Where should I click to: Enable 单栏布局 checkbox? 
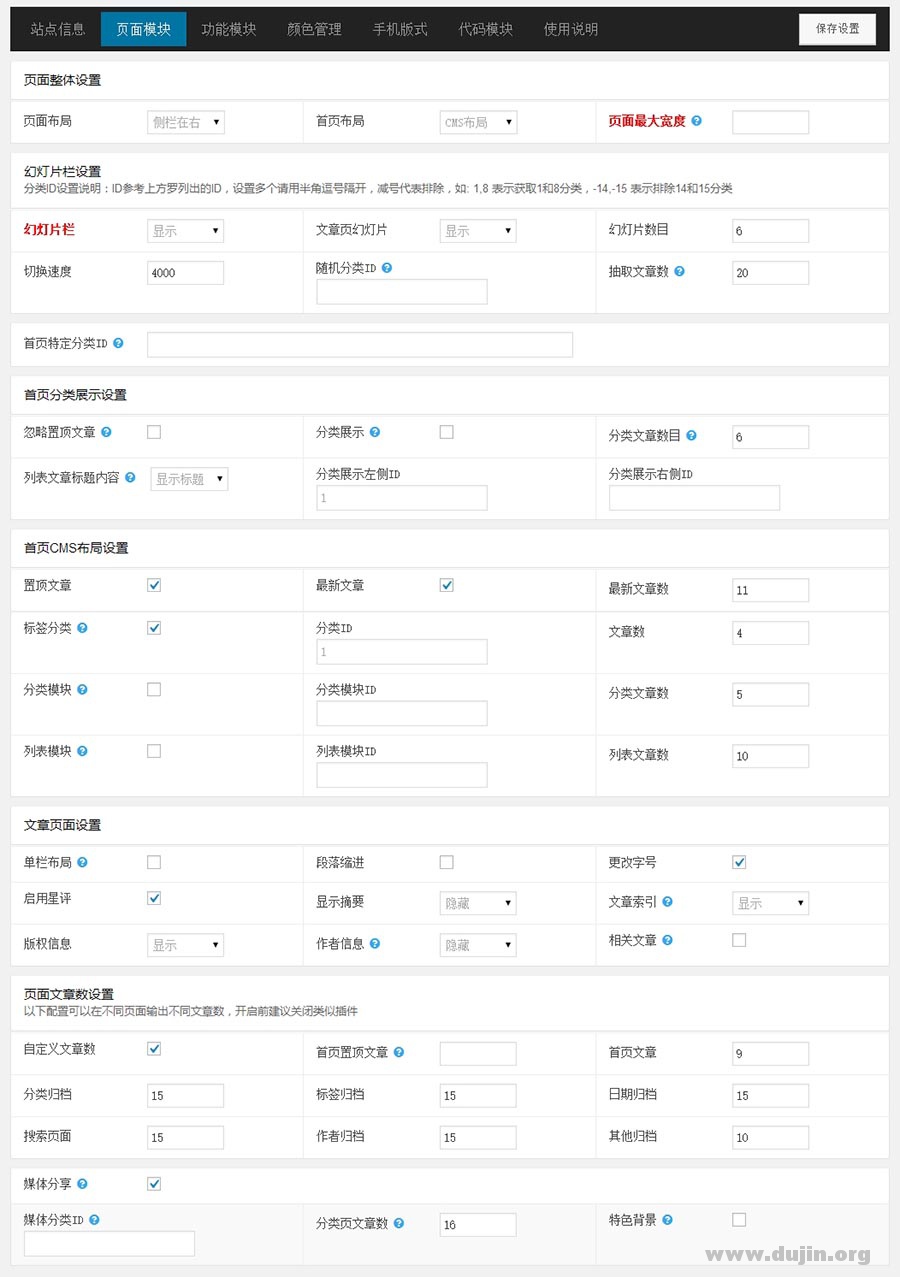(154, 862)
